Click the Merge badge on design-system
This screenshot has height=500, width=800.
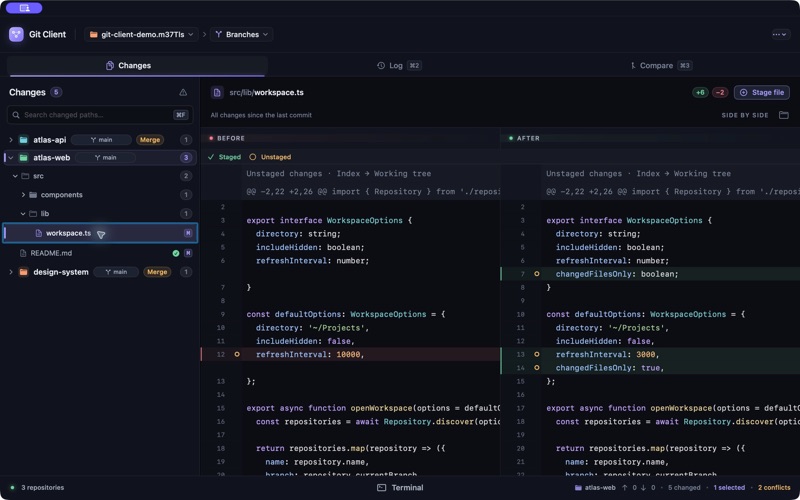pos(157,272)
